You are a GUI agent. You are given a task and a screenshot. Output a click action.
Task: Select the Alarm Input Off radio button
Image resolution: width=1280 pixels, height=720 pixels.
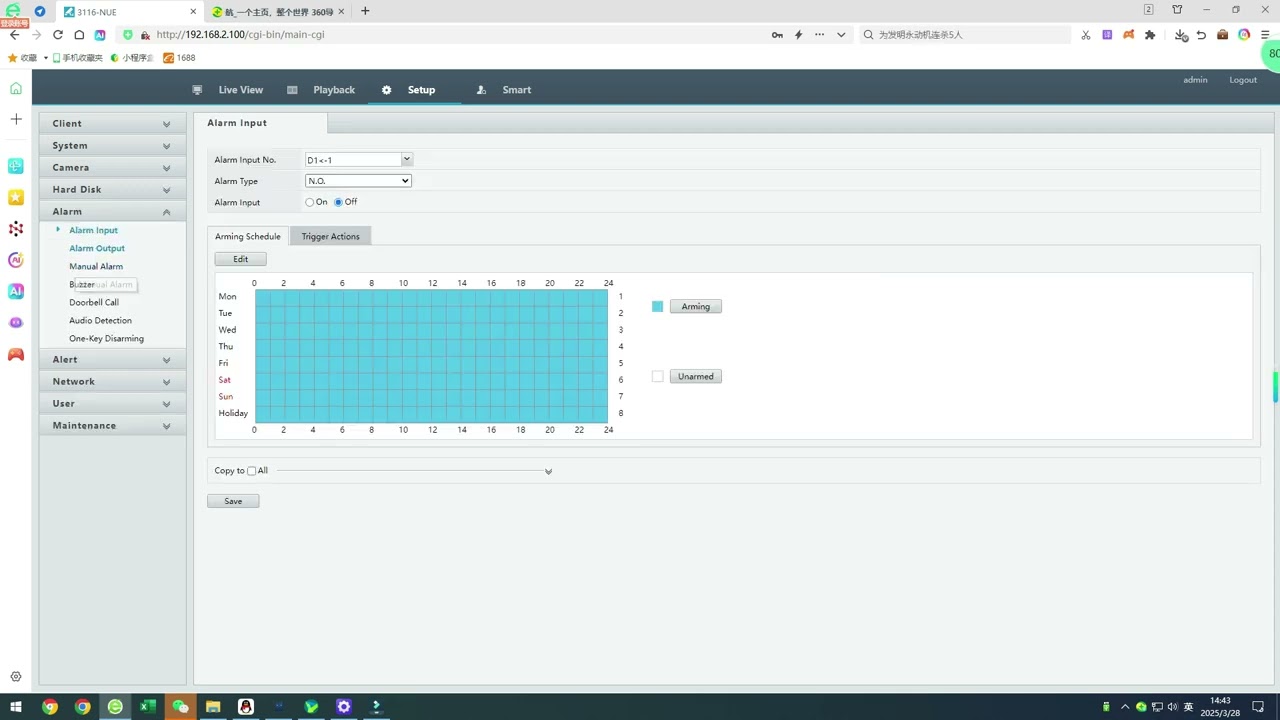click(339, 202)
